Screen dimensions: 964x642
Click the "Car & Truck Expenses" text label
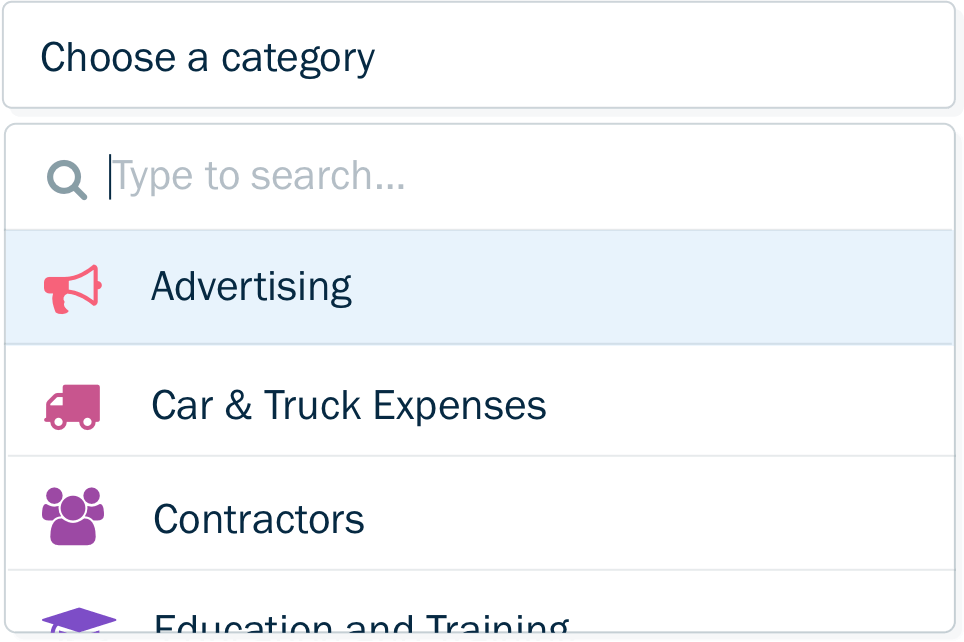[x=348, y=405]
